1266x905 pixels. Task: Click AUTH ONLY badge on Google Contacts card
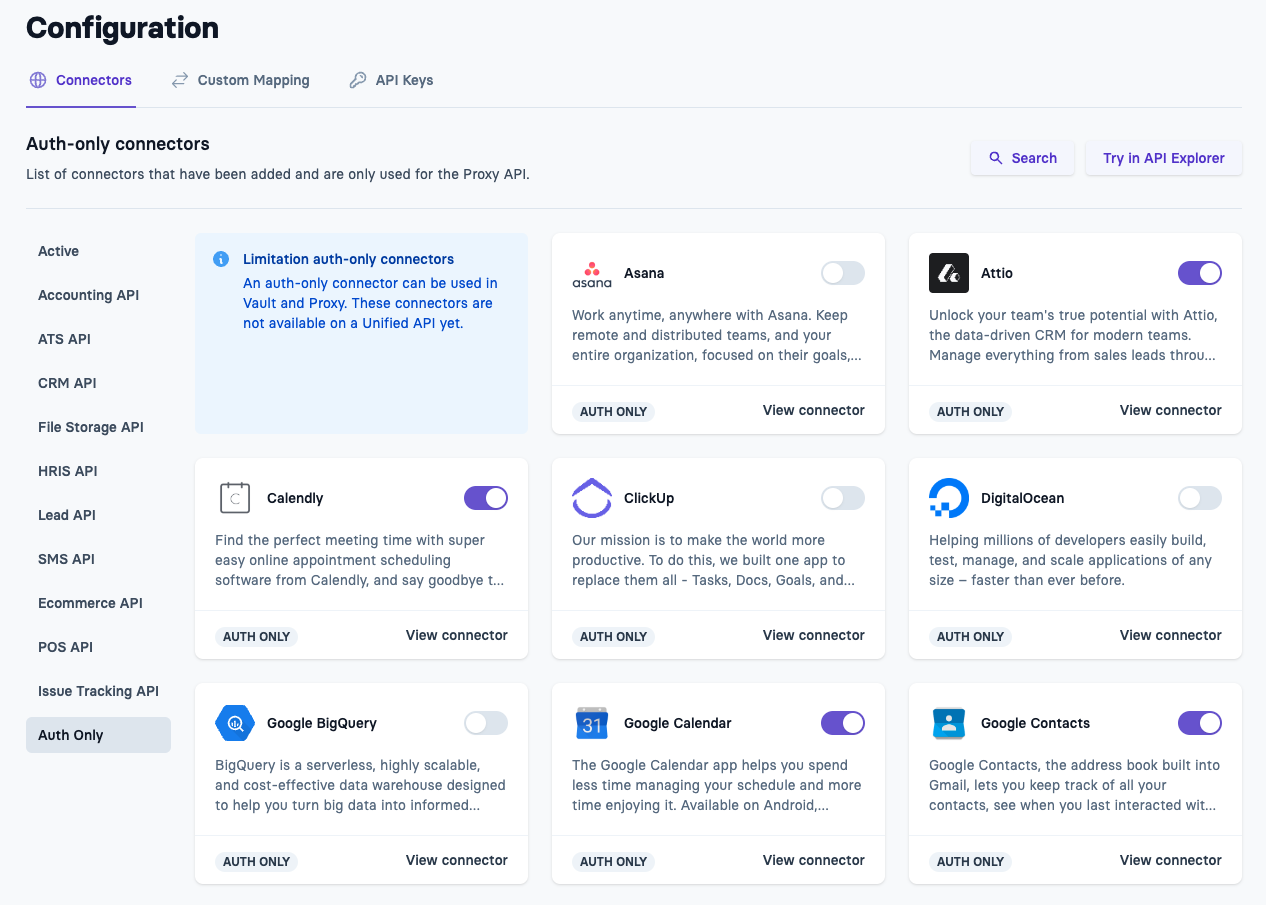click(970, 861)
